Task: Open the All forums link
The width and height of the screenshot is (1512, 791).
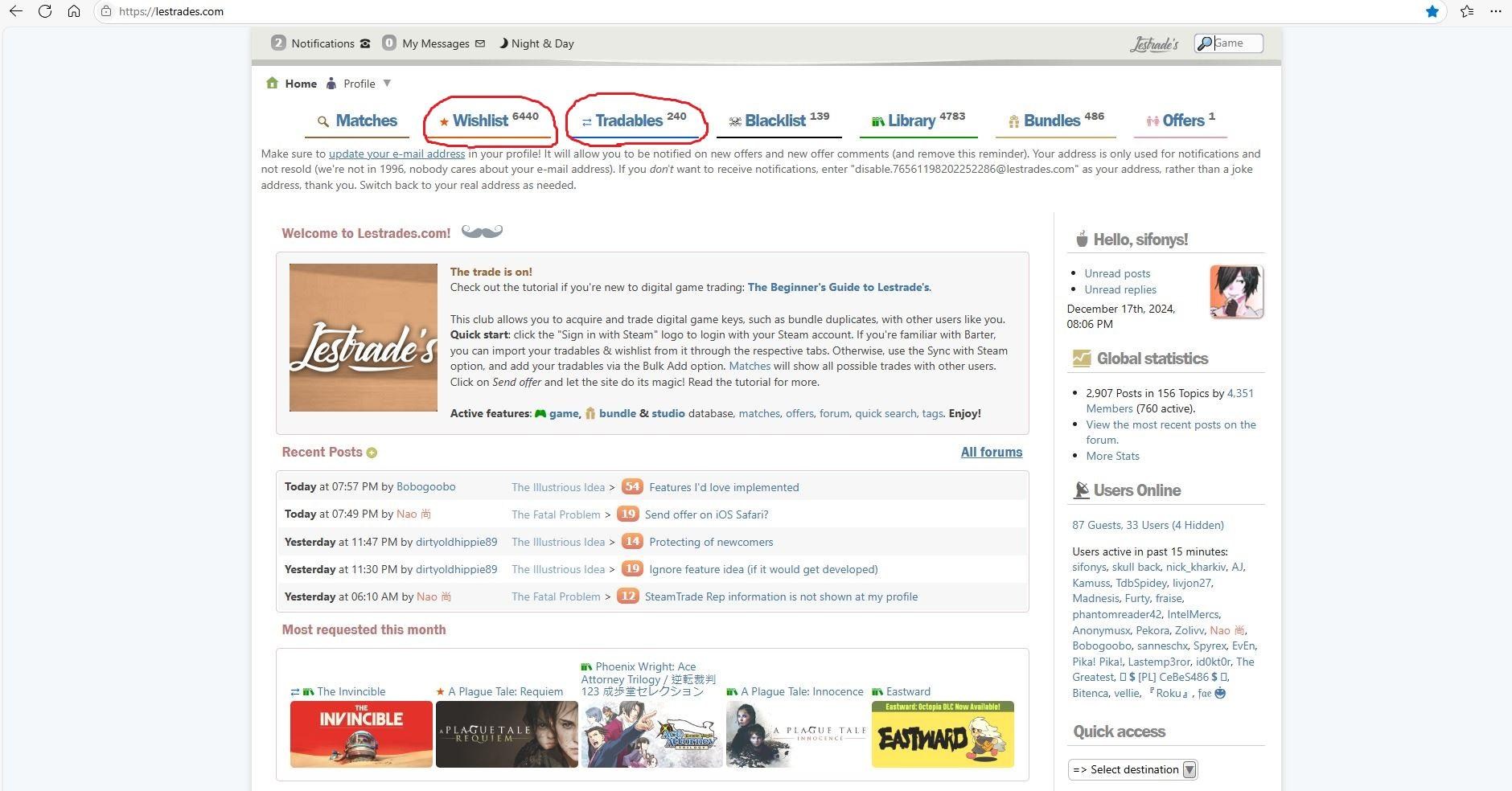Action: (x=992, y=453)
